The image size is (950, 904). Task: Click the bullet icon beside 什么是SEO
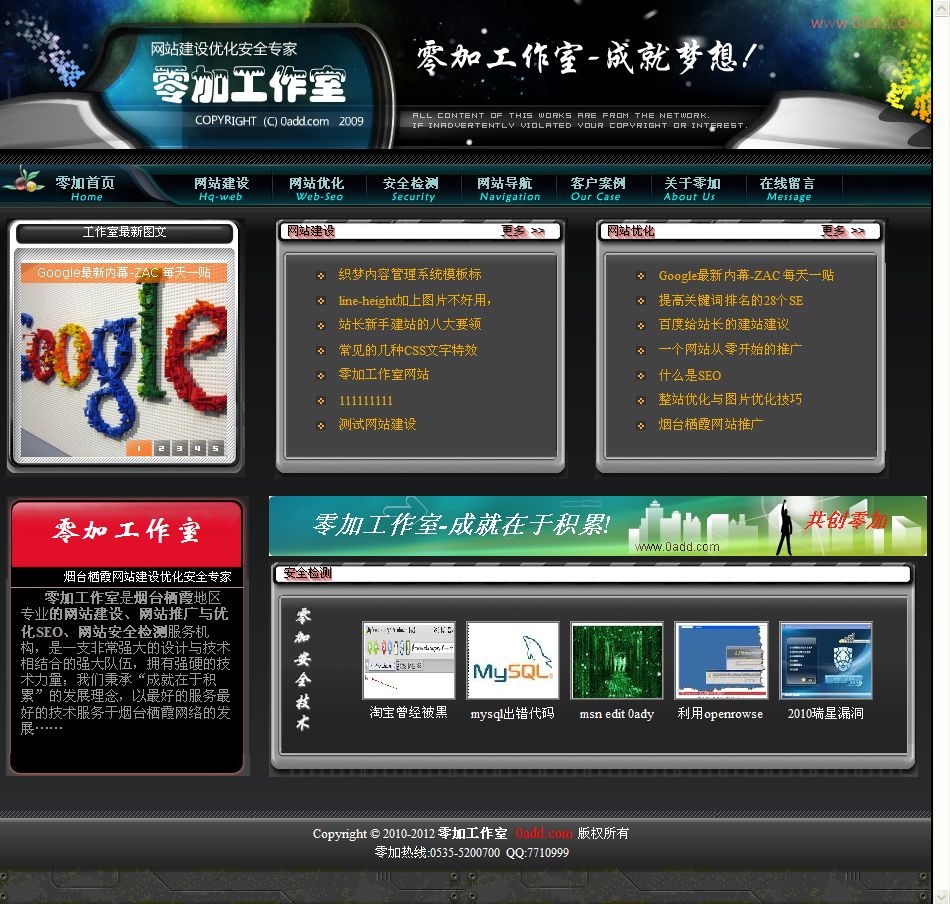[x=641, y=376]
